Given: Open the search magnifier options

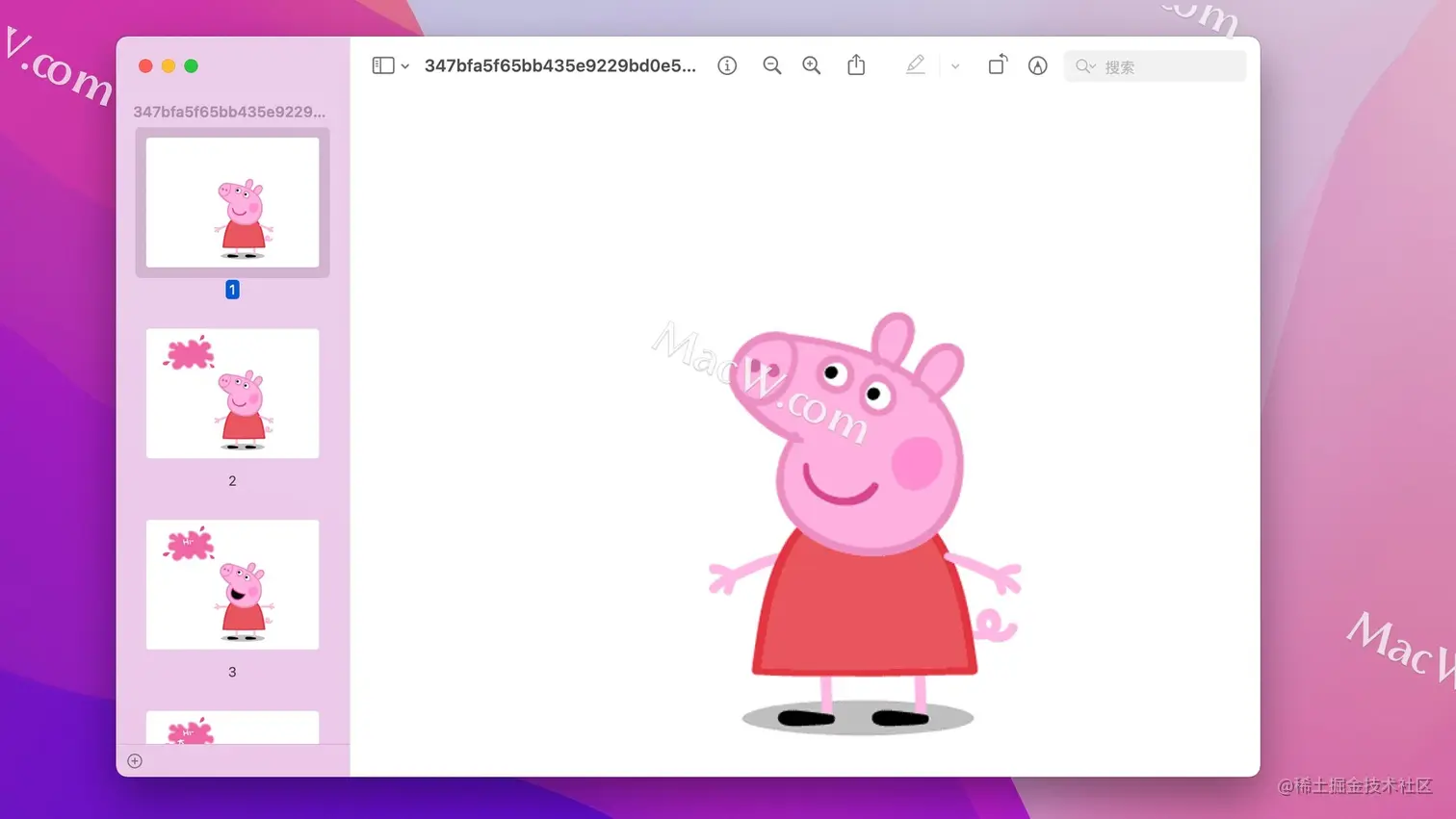Looking at the screenshot, I should [1085, 66].
